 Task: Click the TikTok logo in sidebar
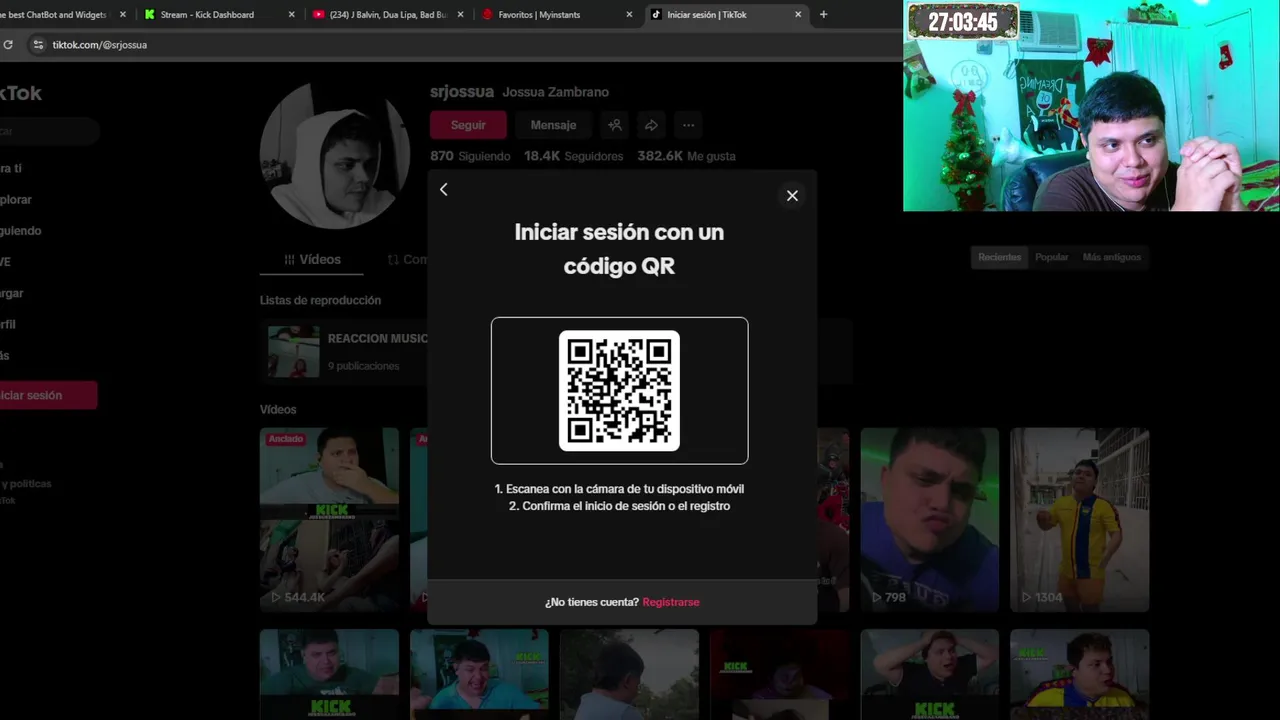pyautogui.click(x=21, y=93)
